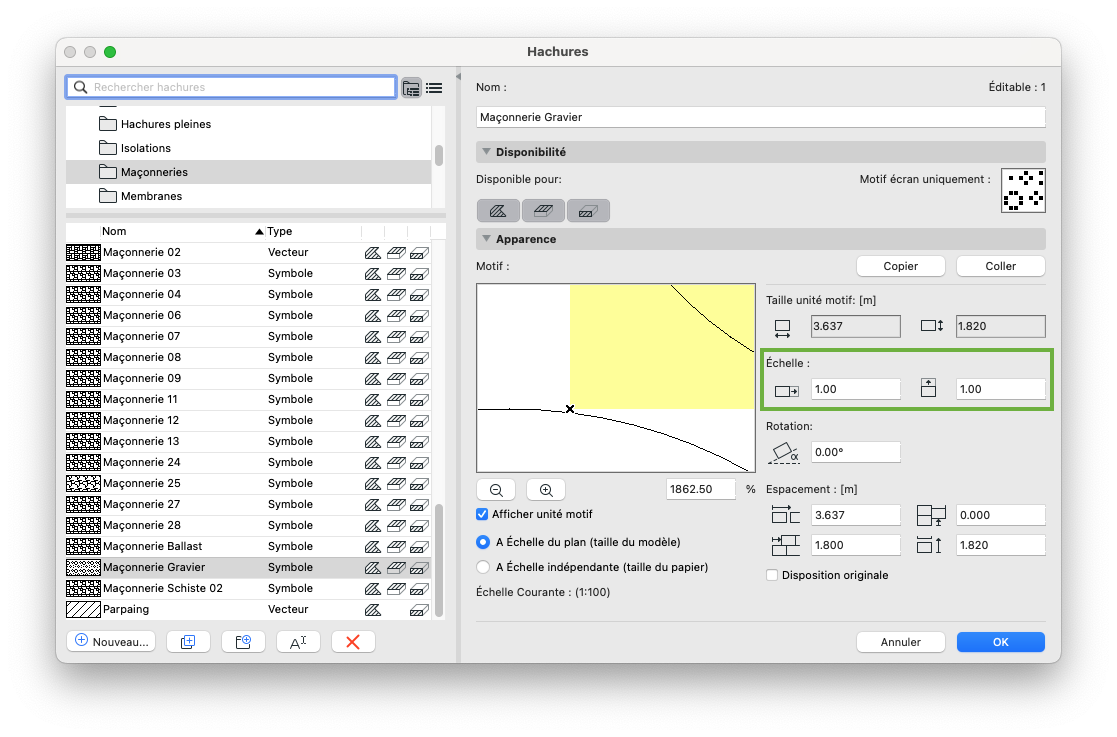Select the Maçonnerie 11 row

[x=249, y=399]
